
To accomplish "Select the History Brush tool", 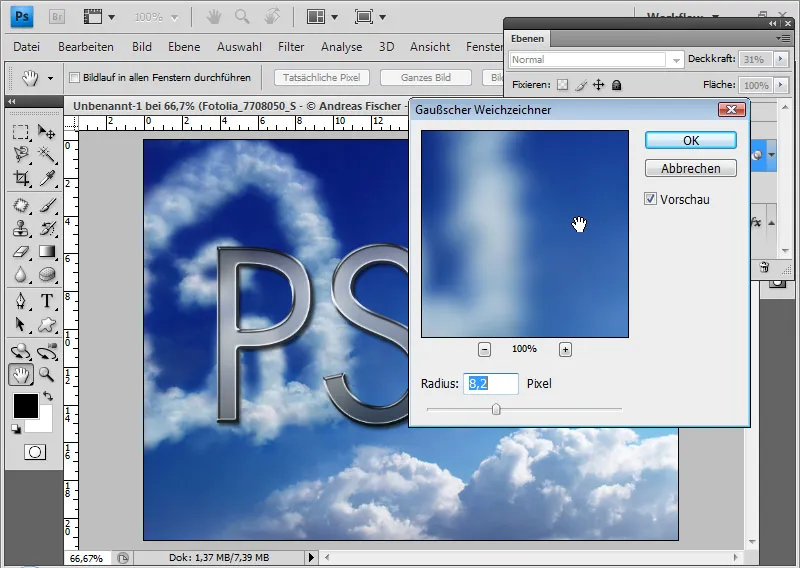I will pos(46,229).
